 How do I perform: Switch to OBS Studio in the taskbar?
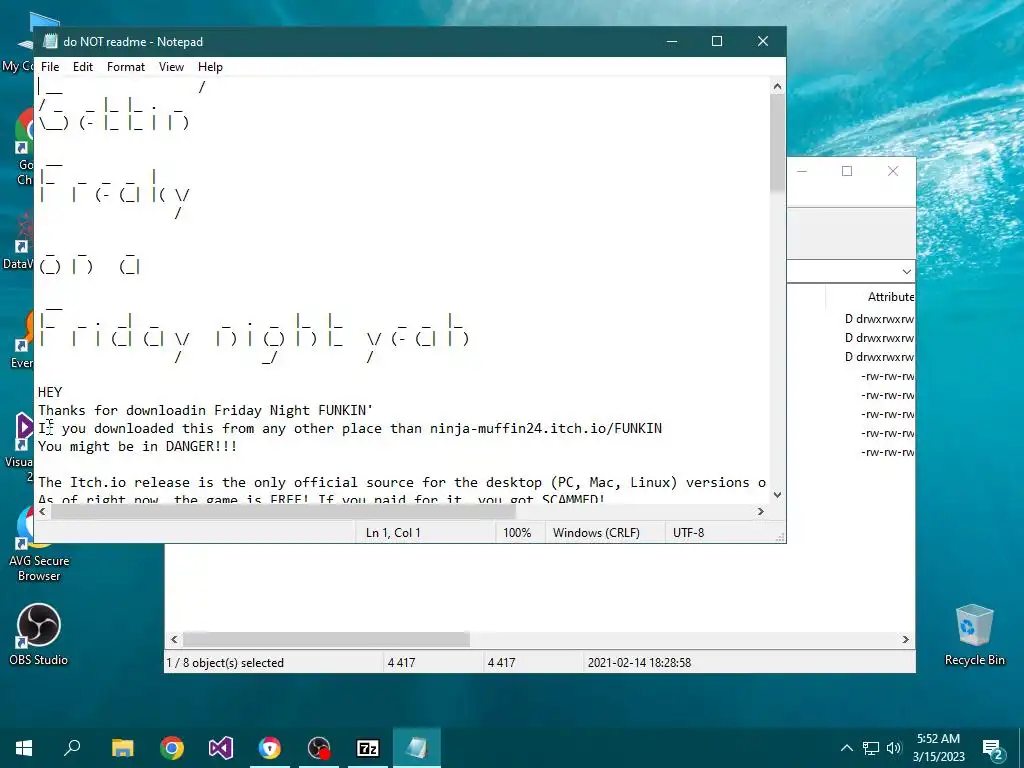tap(319, 748)
